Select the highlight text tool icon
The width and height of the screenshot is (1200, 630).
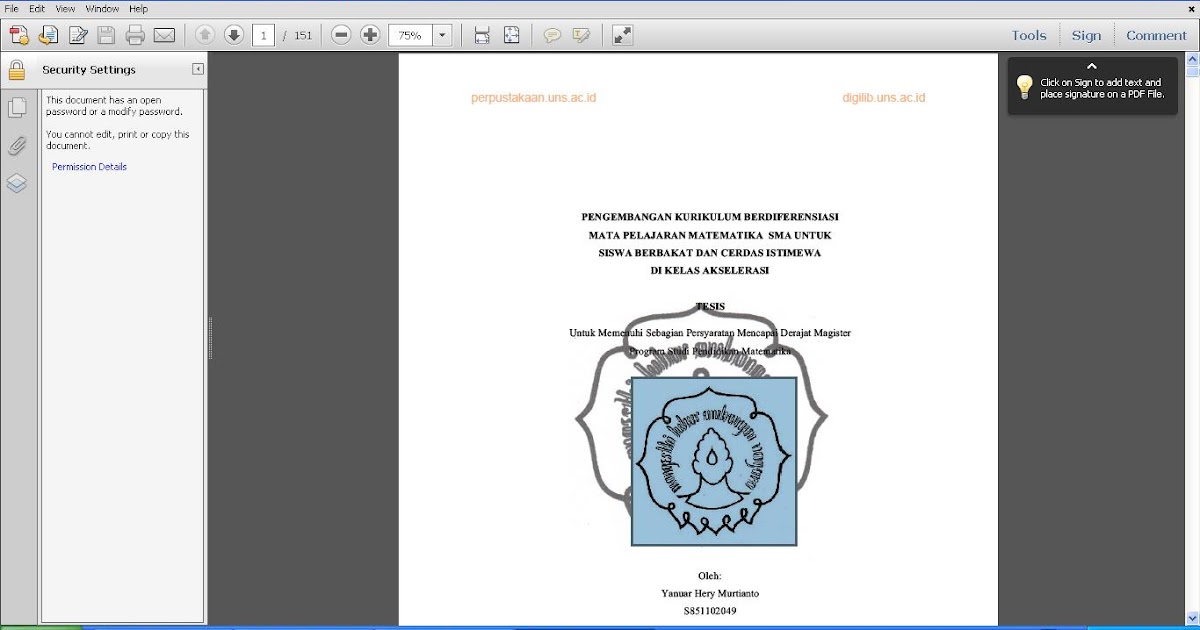(581, 35)
